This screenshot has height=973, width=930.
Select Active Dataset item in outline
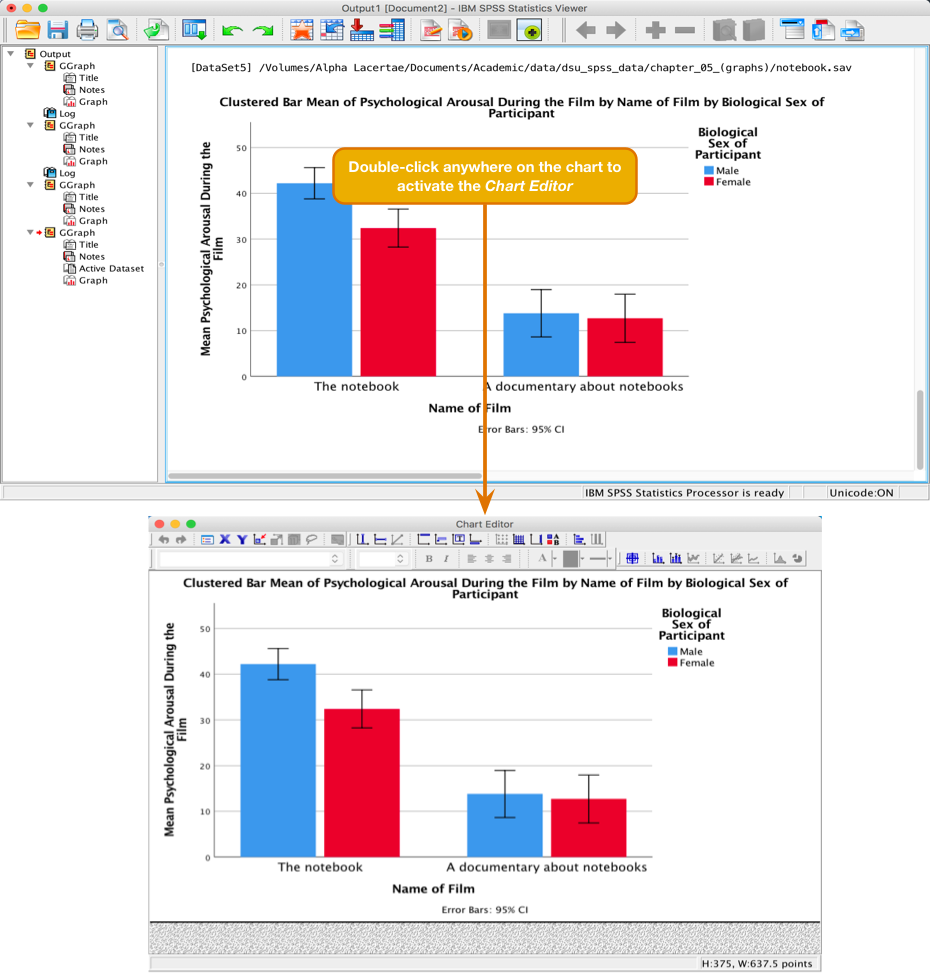point(111,269)
